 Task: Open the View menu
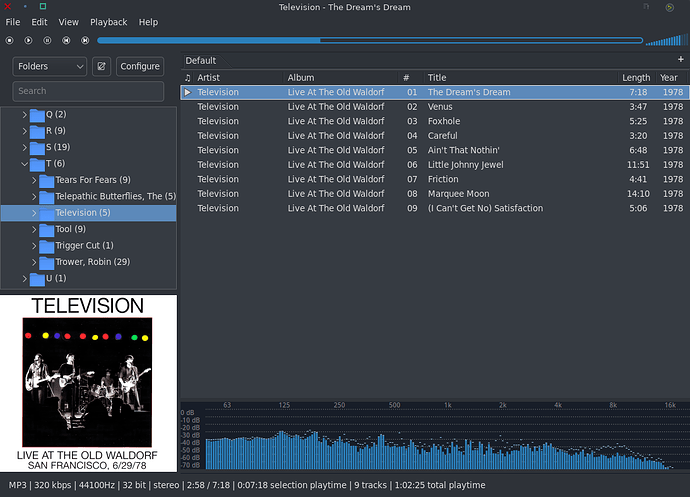68,22
